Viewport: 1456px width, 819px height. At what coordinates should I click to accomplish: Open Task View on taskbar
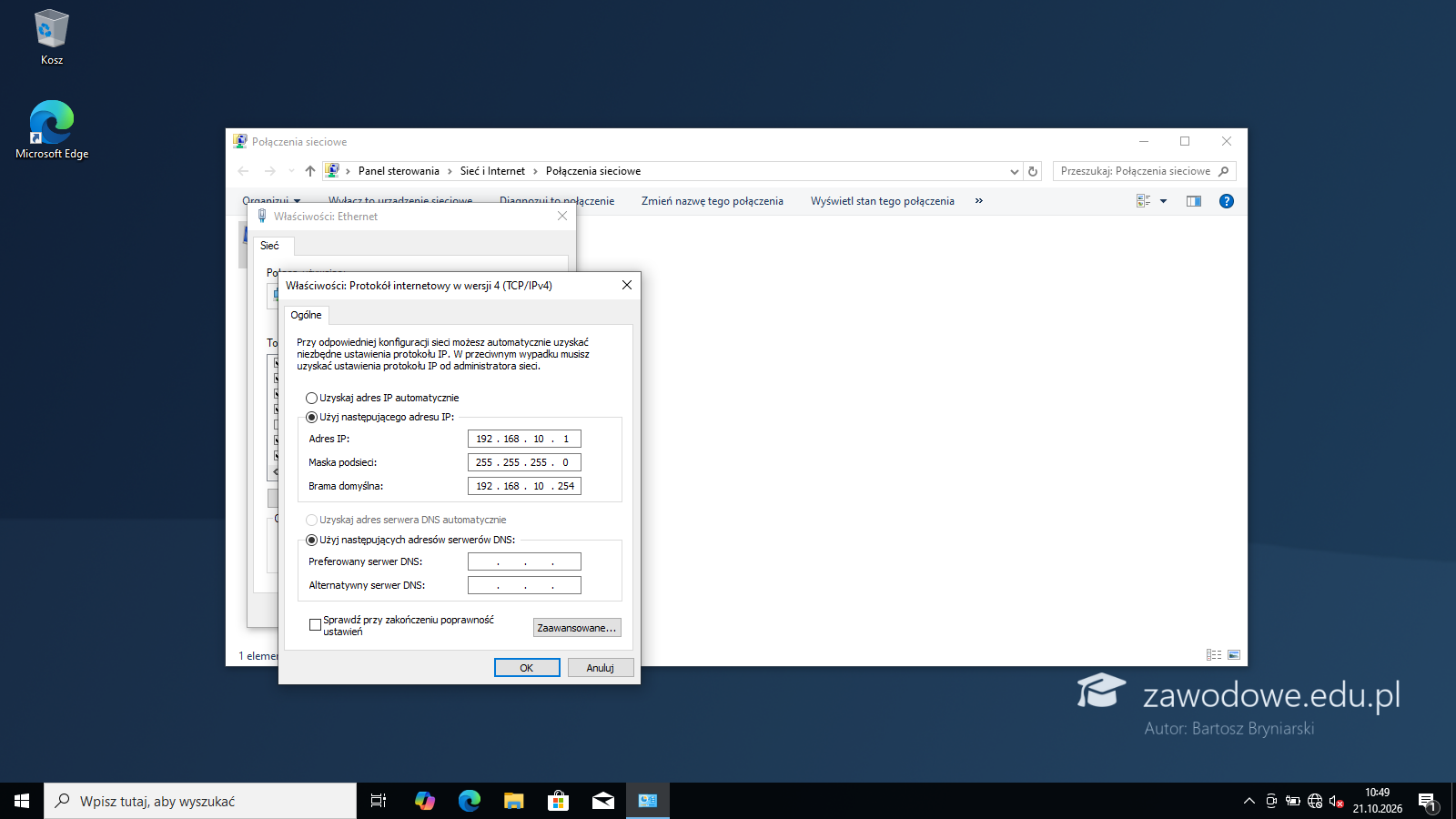point(379,801)
